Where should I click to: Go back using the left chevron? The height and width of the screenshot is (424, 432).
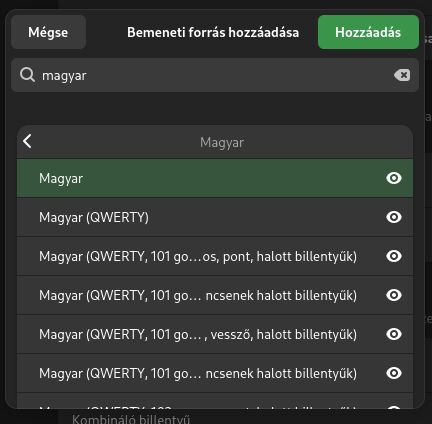click(x=28, y=141)
